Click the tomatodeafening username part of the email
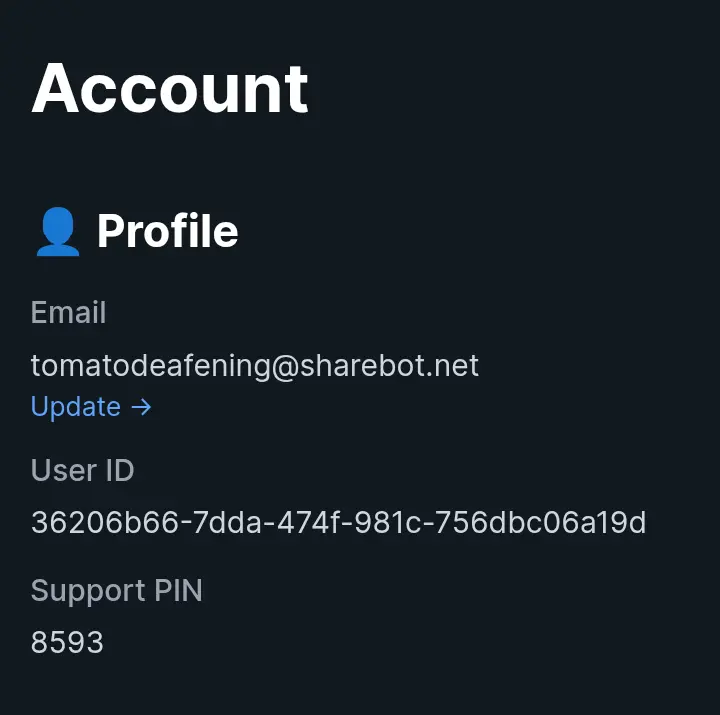Image resolution: width=720 pixels, height=715 pixels. tap(150, 366)
